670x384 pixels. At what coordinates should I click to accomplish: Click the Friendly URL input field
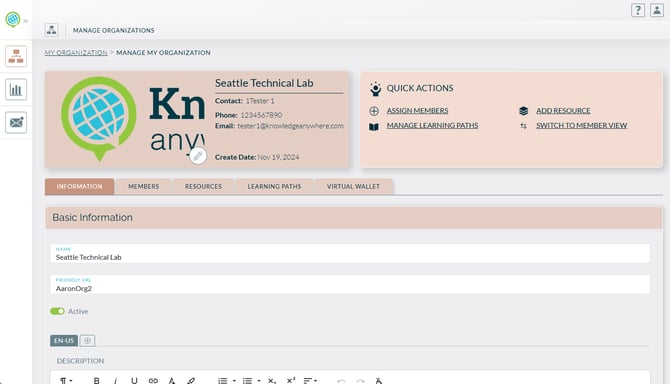pos(350,284)
